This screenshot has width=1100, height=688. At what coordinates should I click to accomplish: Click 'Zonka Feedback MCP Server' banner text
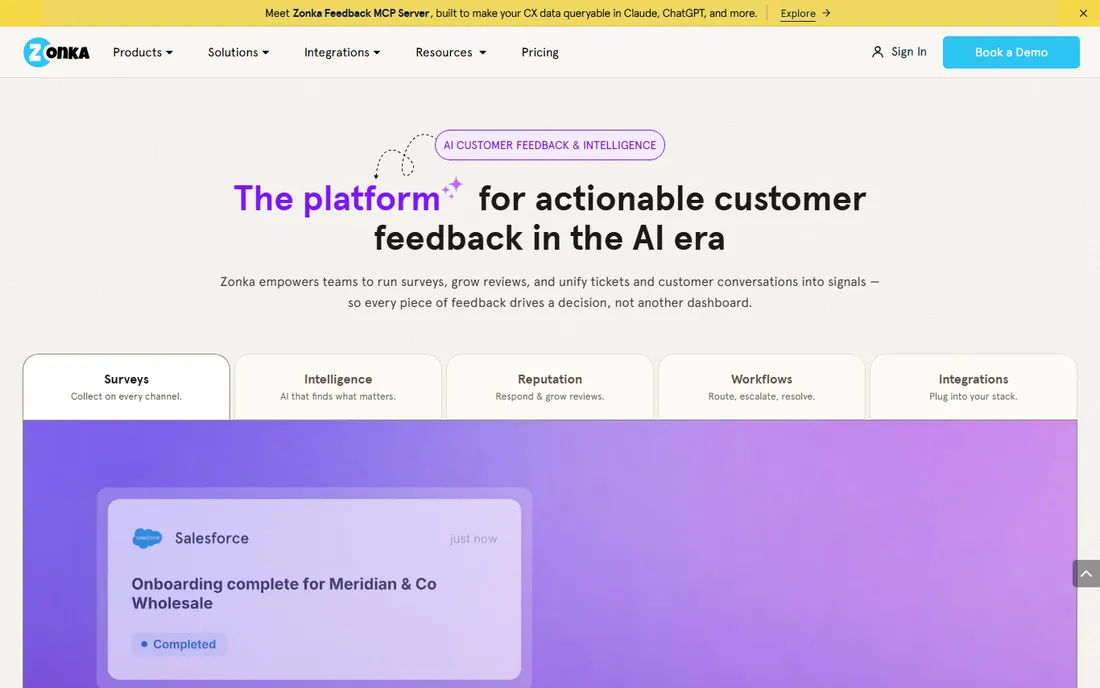tap(361, 13)
